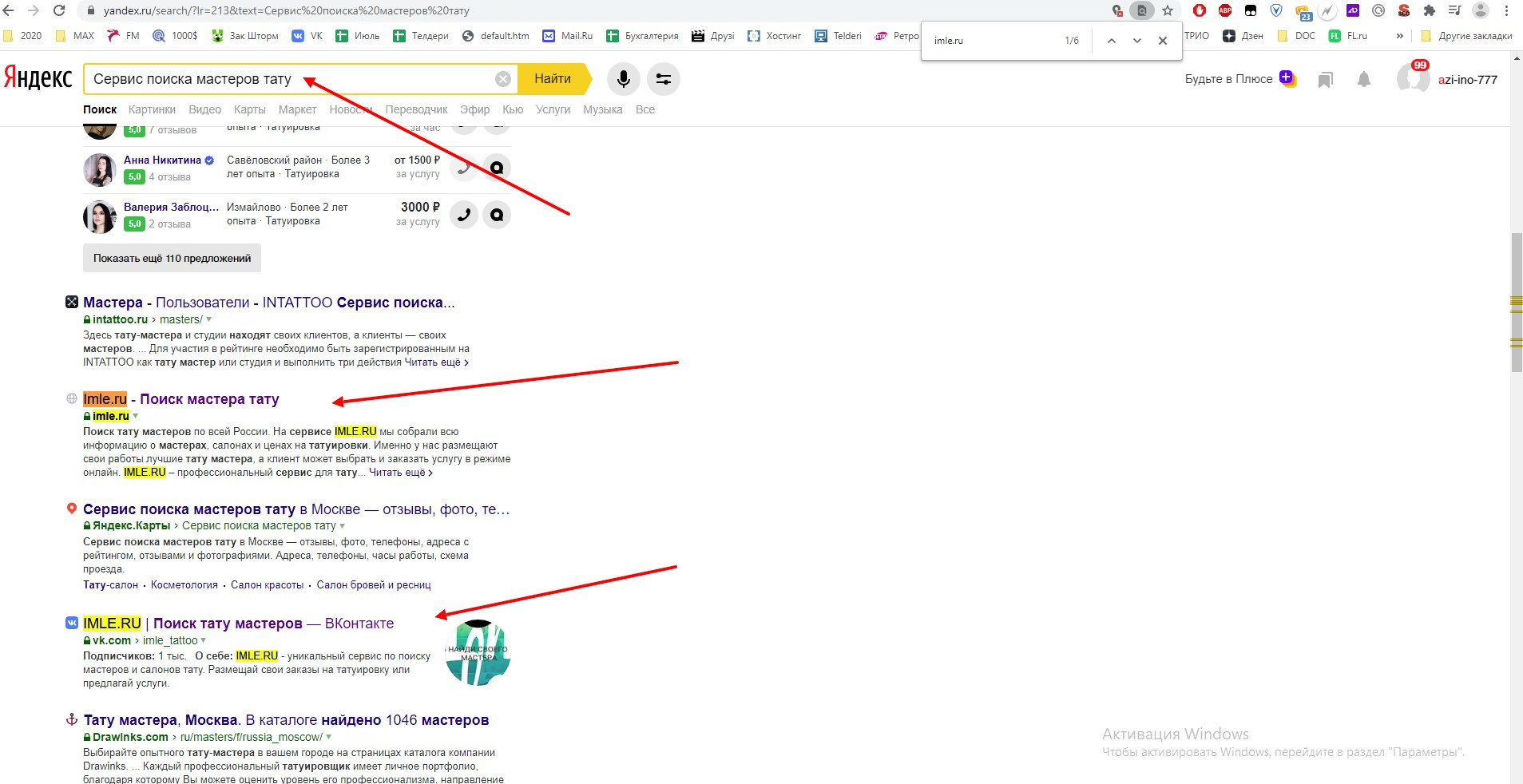Switch to the Музыка tab
The width and height of the screenshot is (1523, 784).
click(x=602, y=109)
